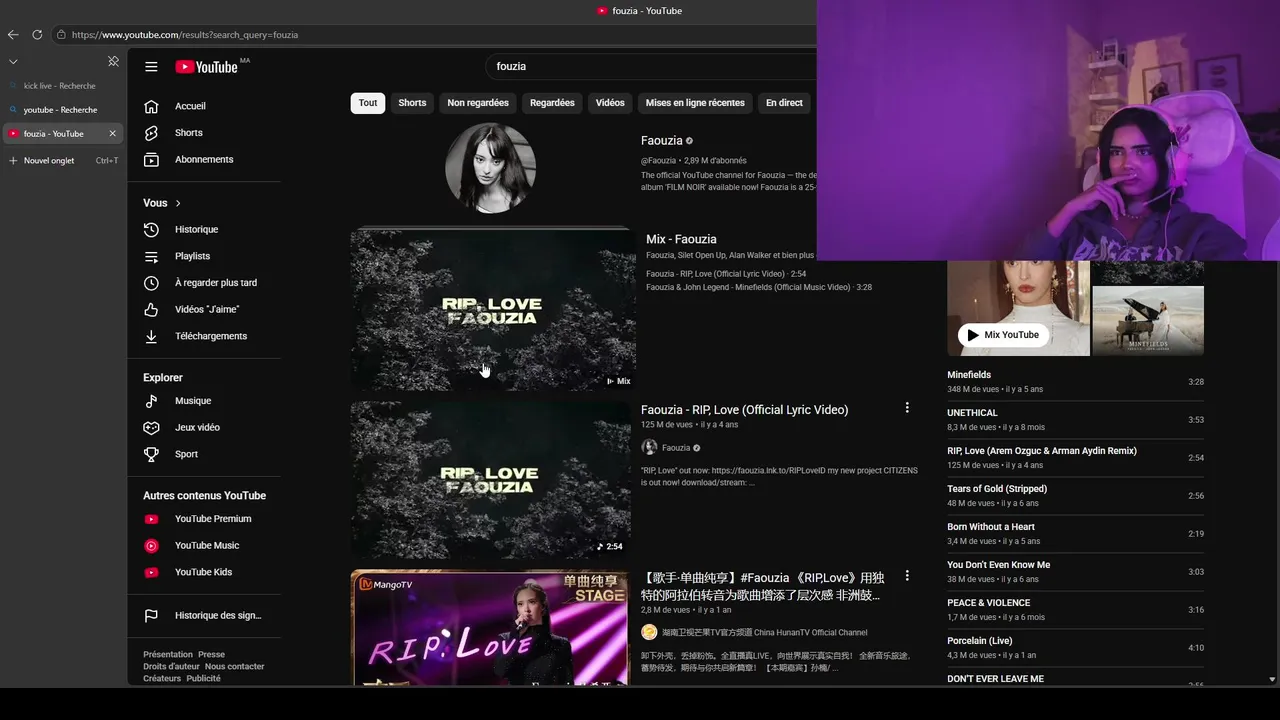The height and width of the screenshot is (720, 1280).
Task: Play UNETHICAL in the mix list
Action: pyautogui.click(x=1075, y=420)
